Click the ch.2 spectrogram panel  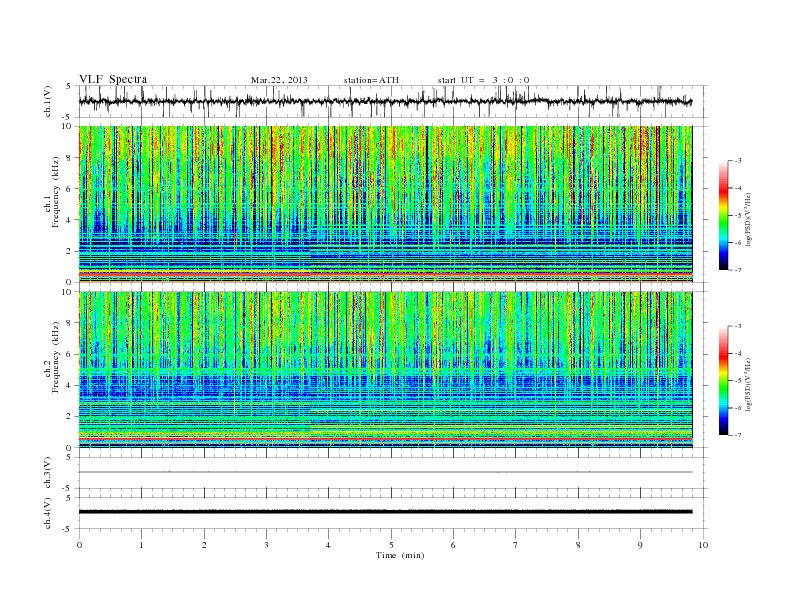pos(385,369)
